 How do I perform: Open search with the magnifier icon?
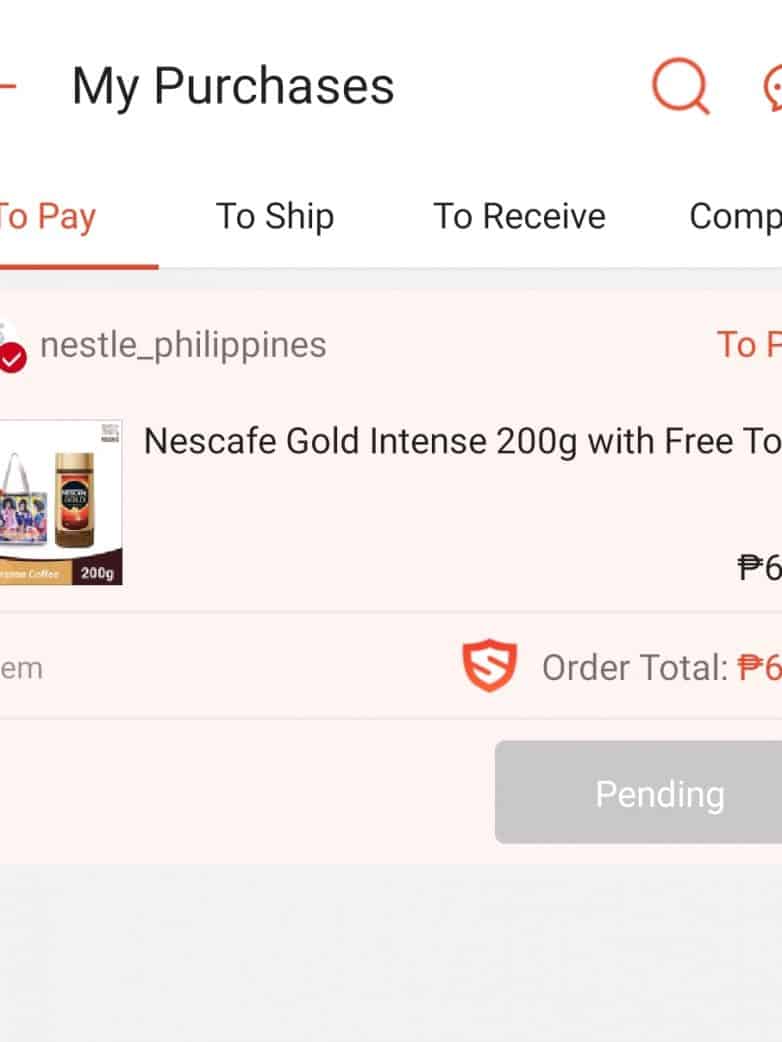(680, 86)
